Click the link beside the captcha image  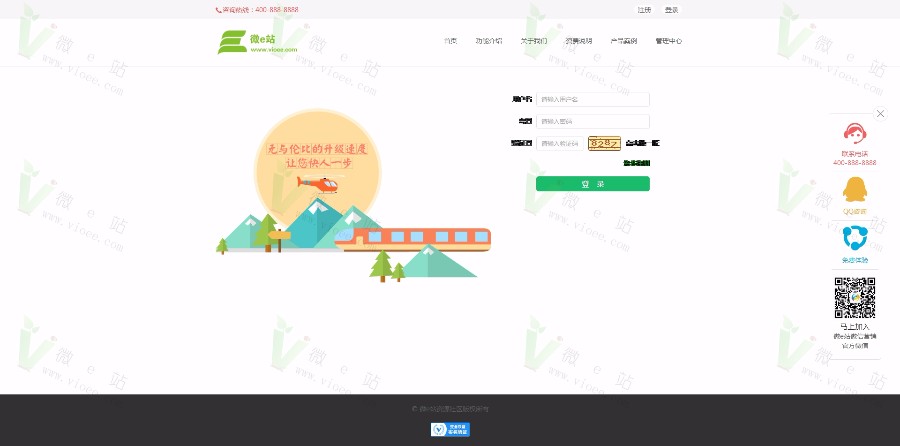[642, 144]
